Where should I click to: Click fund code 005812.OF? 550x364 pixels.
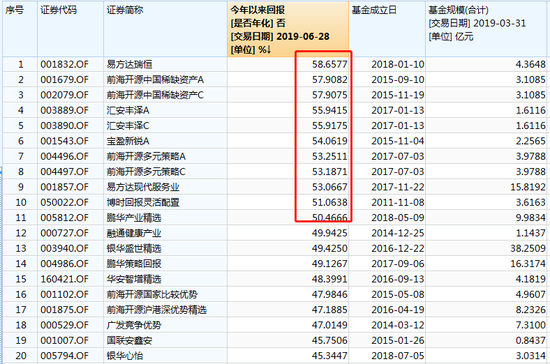(65, 218)
